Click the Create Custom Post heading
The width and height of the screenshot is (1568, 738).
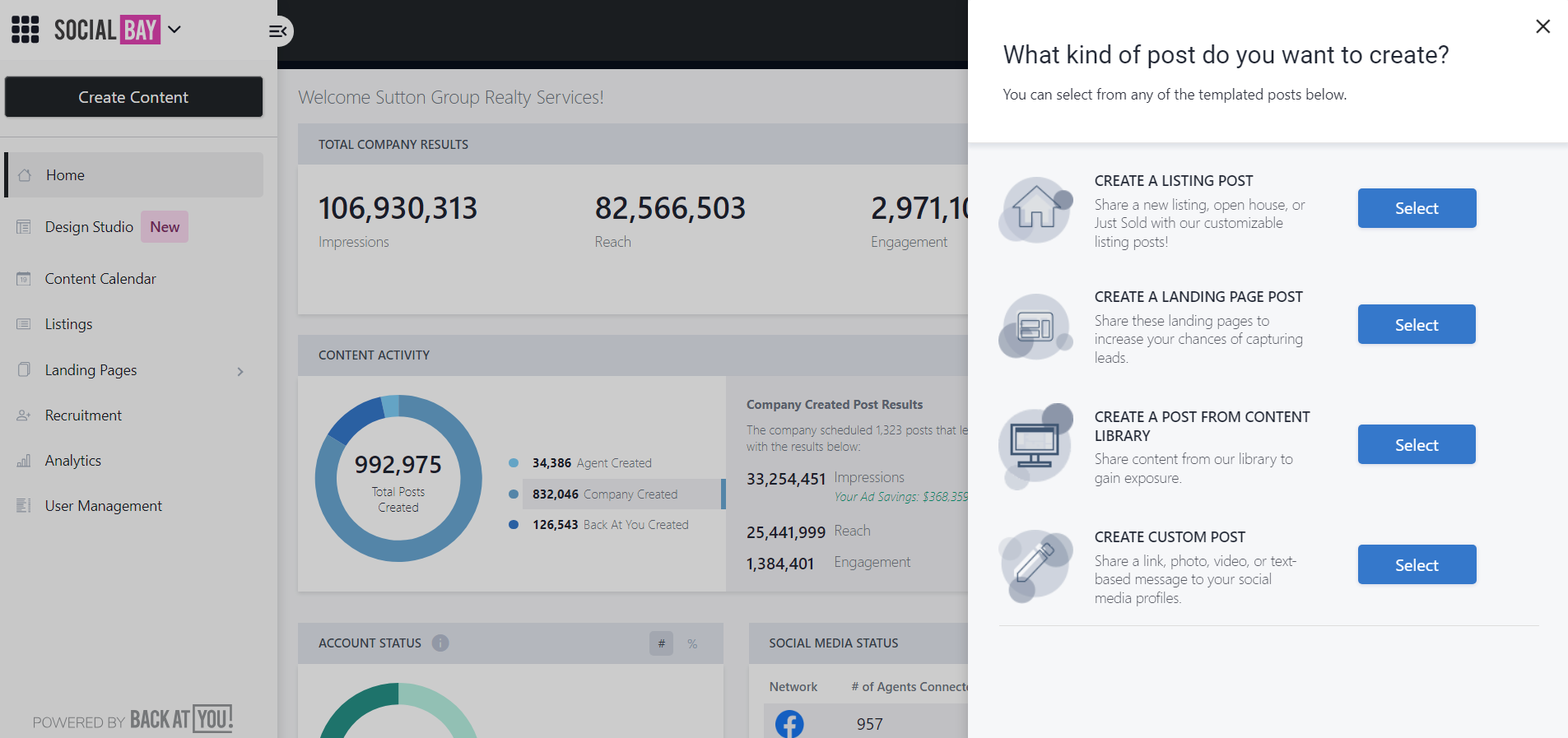[1170, 537]
